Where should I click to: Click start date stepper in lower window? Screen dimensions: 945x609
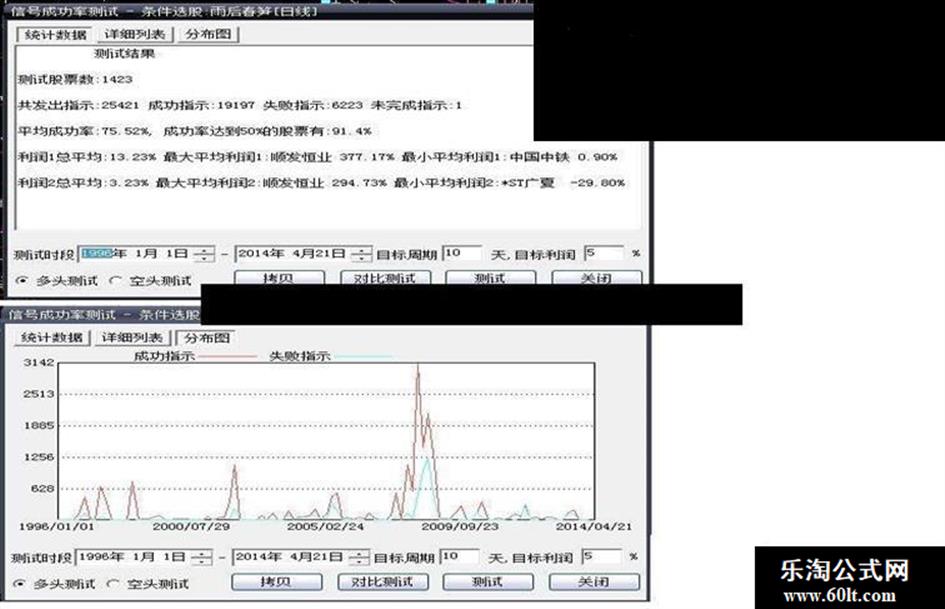point(202,557)
